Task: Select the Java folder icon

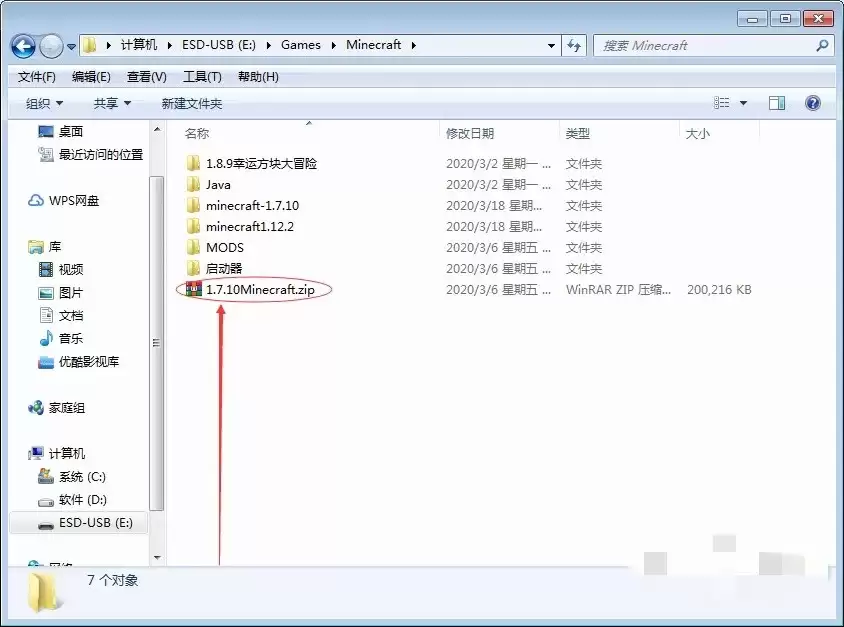Action: [193, 185]
